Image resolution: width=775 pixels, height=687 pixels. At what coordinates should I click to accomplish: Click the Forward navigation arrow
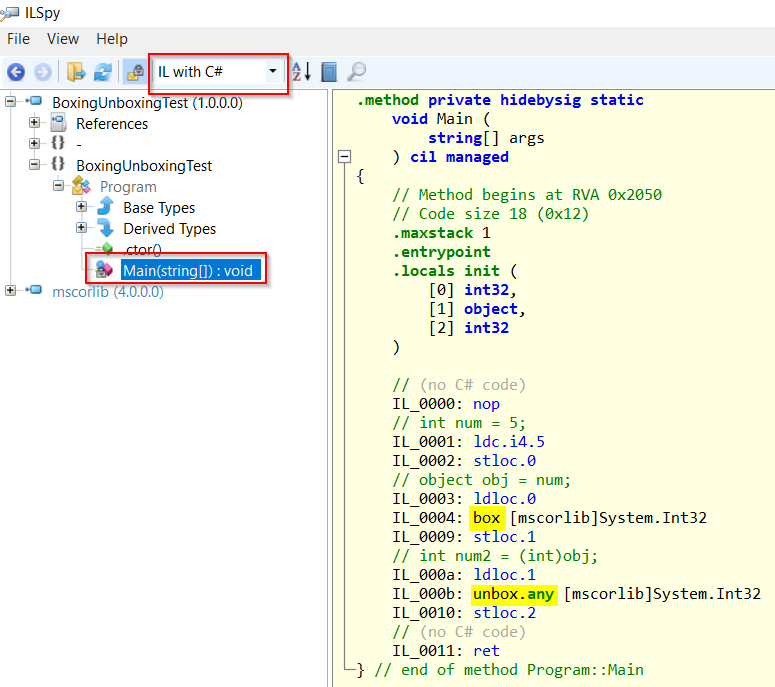pos(42,72)
